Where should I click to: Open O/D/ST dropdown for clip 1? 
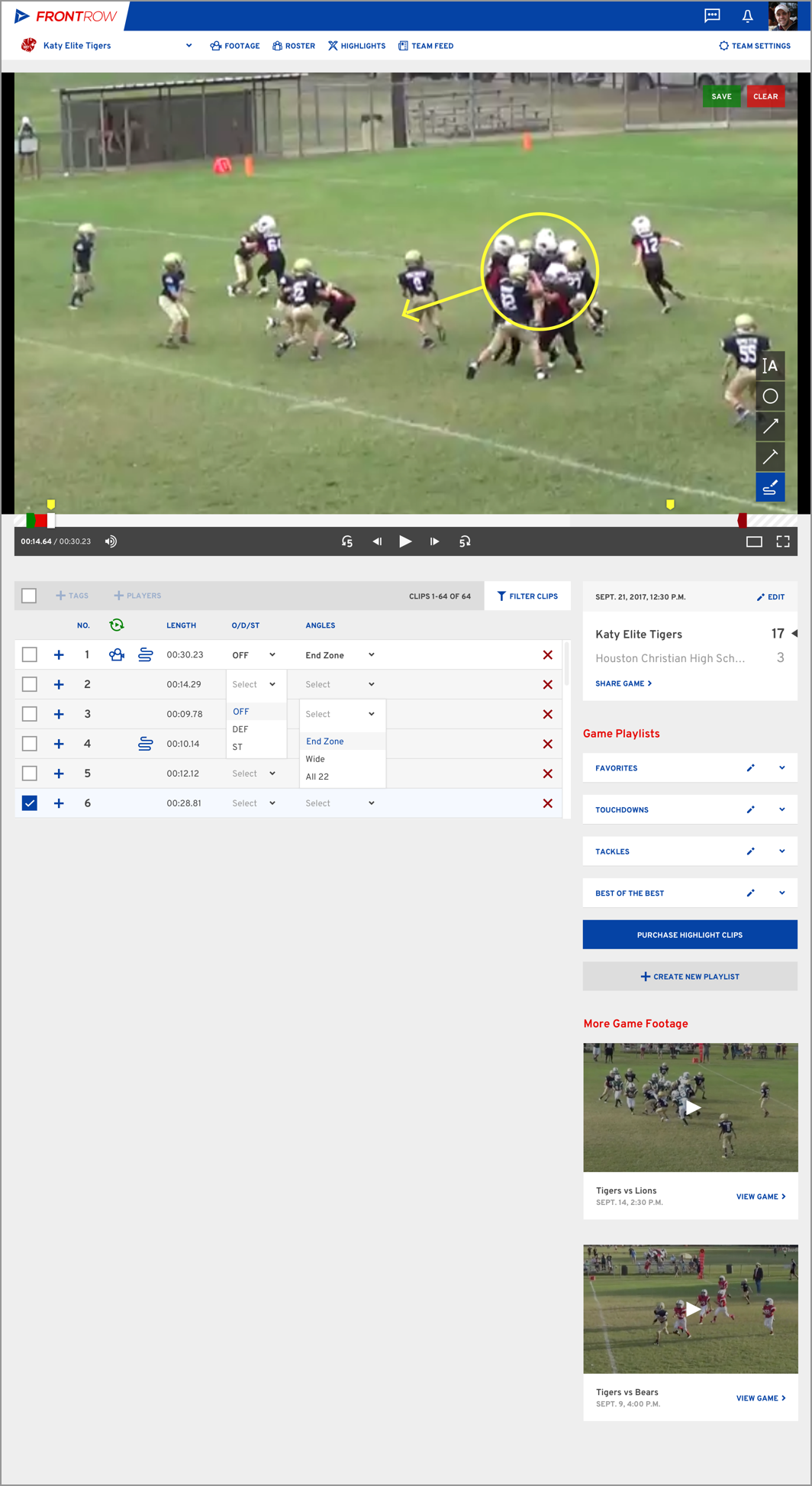[254, 655]
